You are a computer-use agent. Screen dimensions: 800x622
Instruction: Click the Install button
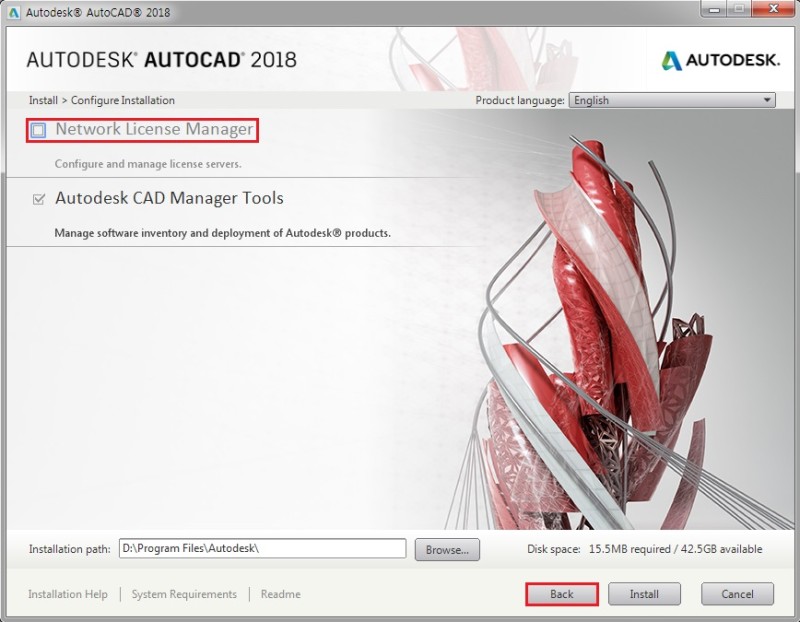click(x=644, y=594)
